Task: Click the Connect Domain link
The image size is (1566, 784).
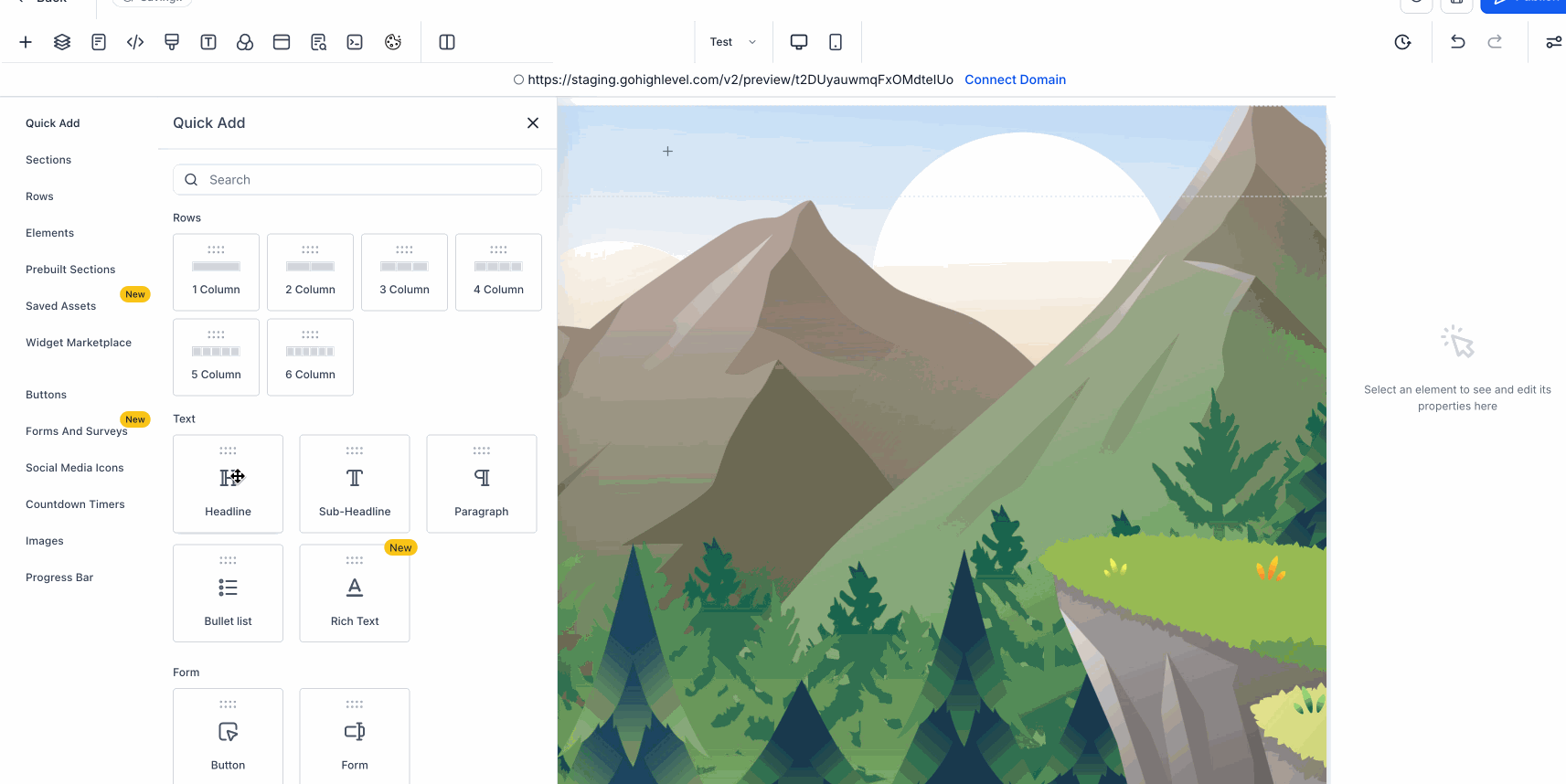Action: click(1015, 79)
